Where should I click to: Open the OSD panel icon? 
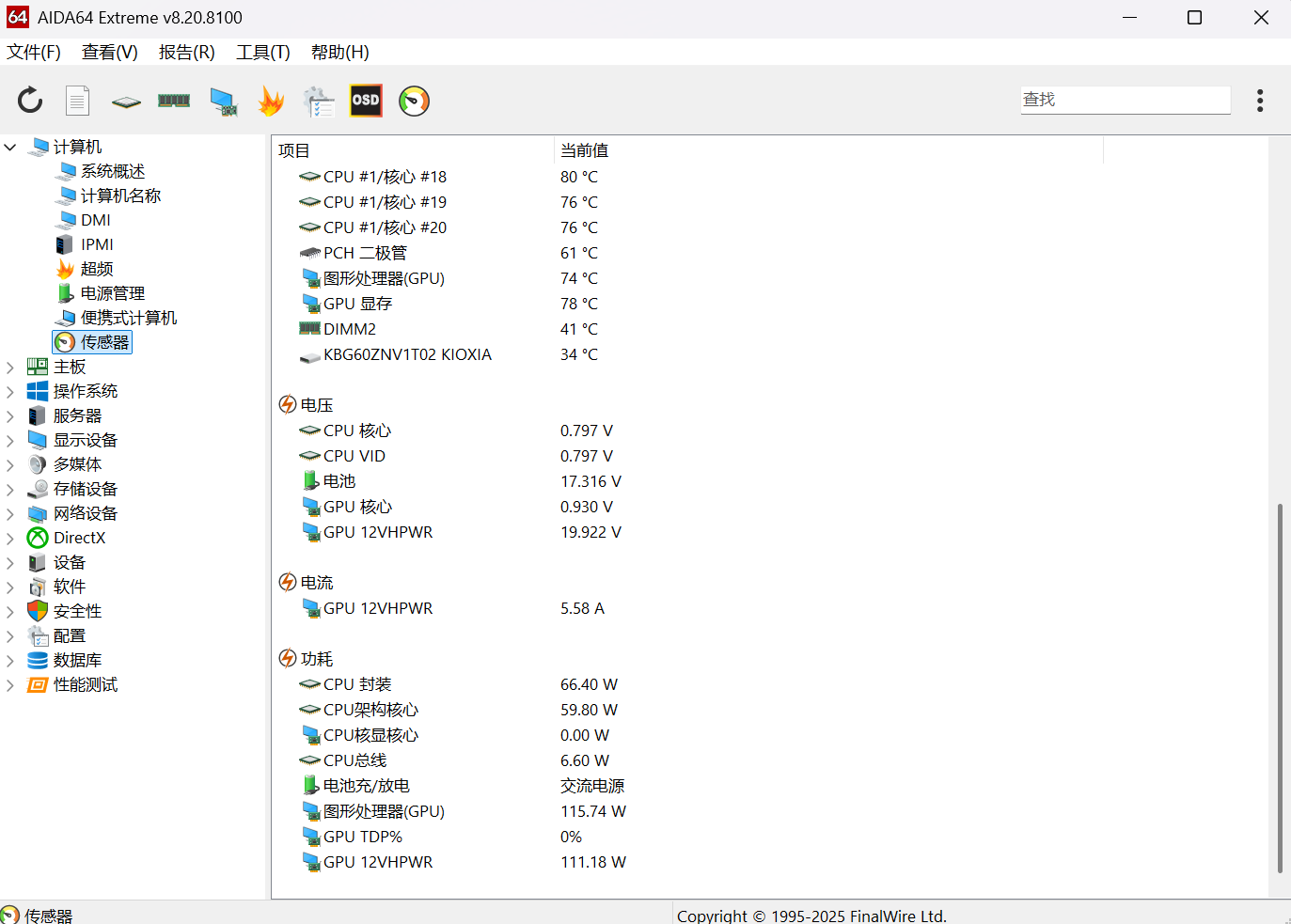(x=366, y=101)
